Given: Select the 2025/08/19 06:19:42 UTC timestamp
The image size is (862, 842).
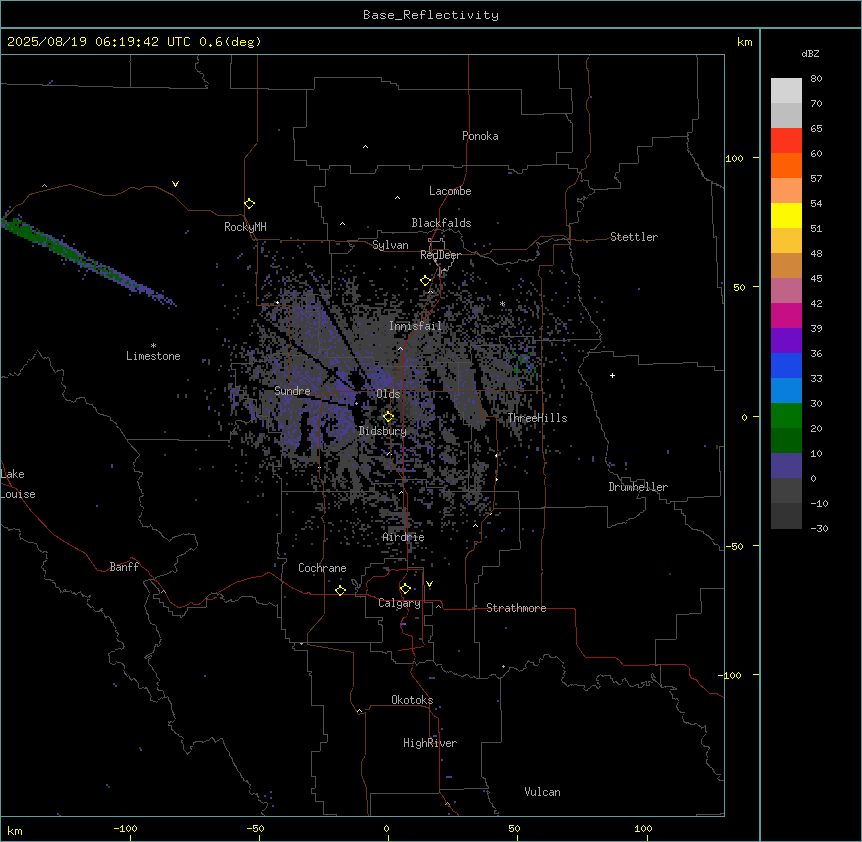Looking at the screenshot, I should (100, 42).
